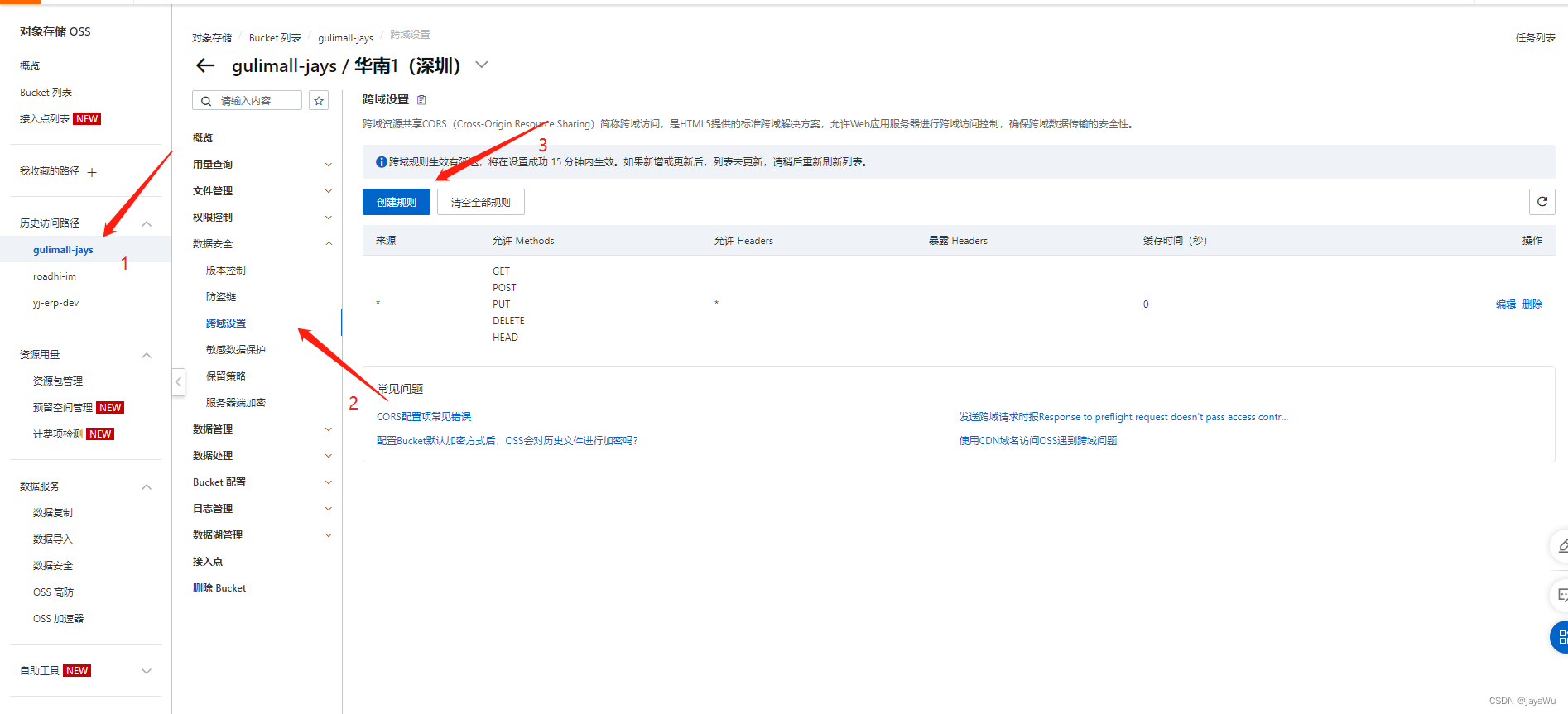The image size is (1568, 714).
Task: Open 任务列表 at the top right
Action: (1535, 38)
